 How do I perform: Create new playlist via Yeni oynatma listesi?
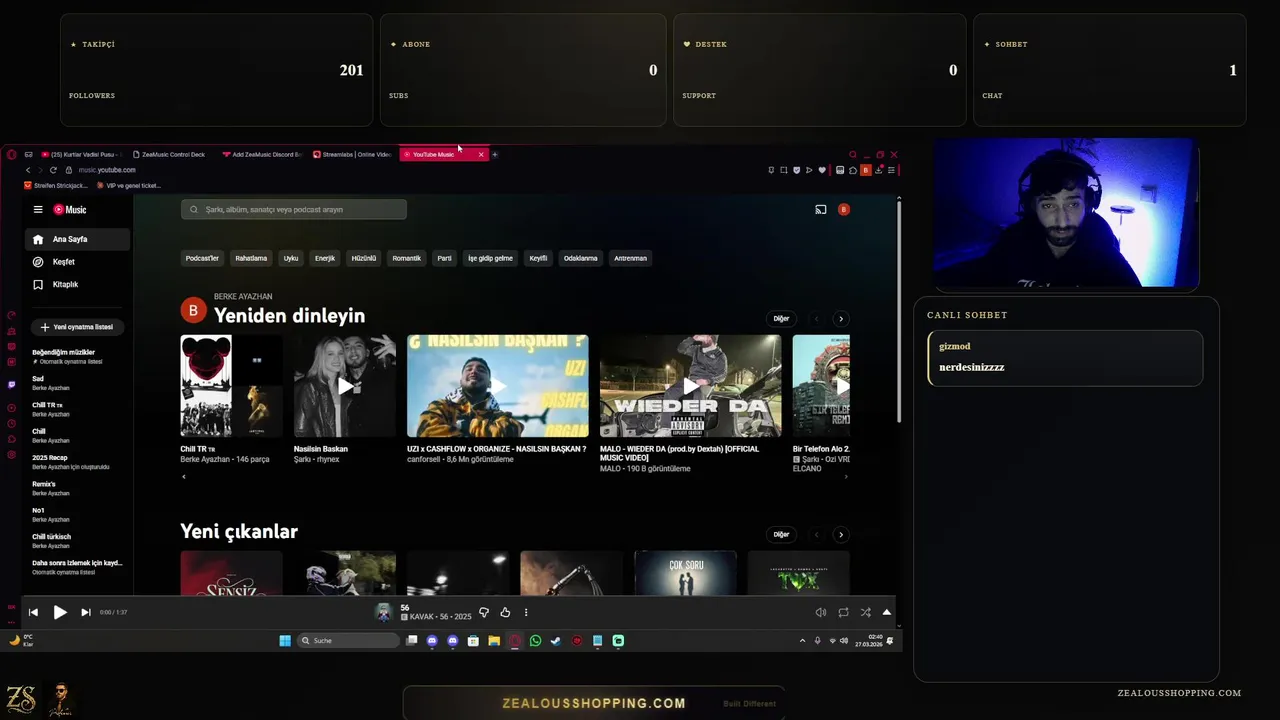(x=76, y=327)
